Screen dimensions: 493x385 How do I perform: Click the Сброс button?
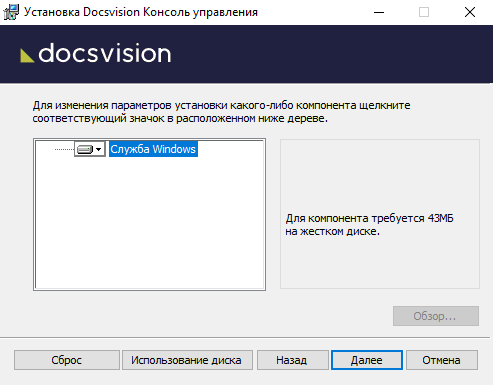[67, 360]
